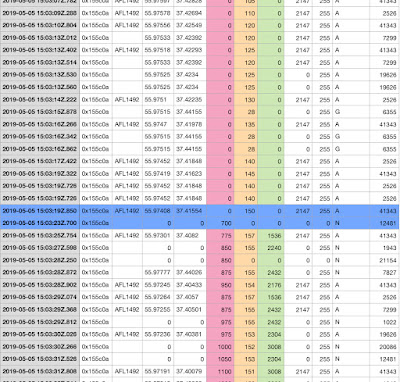Click latitude cell 55.97518
Image resolution: width=400 pixels, height=382 pixels.
click(157, 50)
